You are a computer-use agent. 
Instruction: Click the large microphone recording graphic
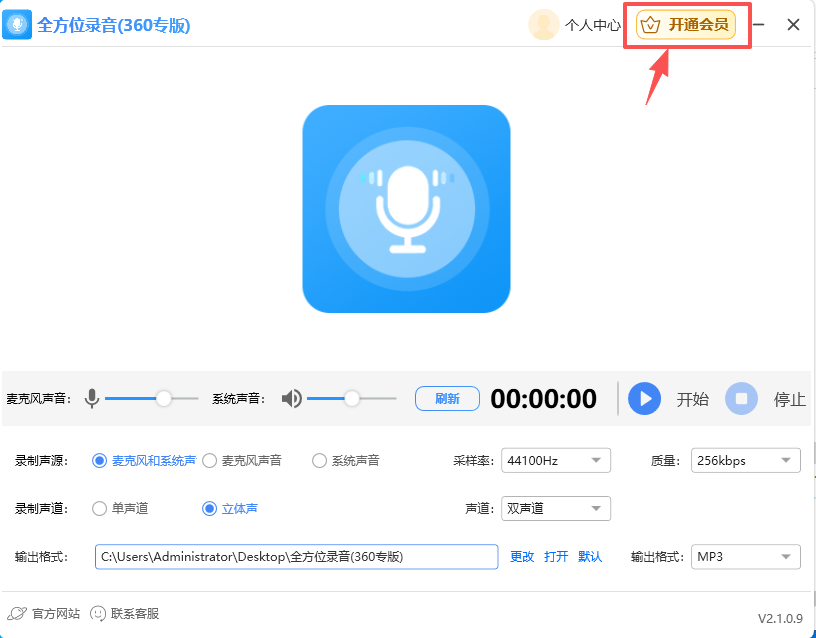click(x=406, y=209)
